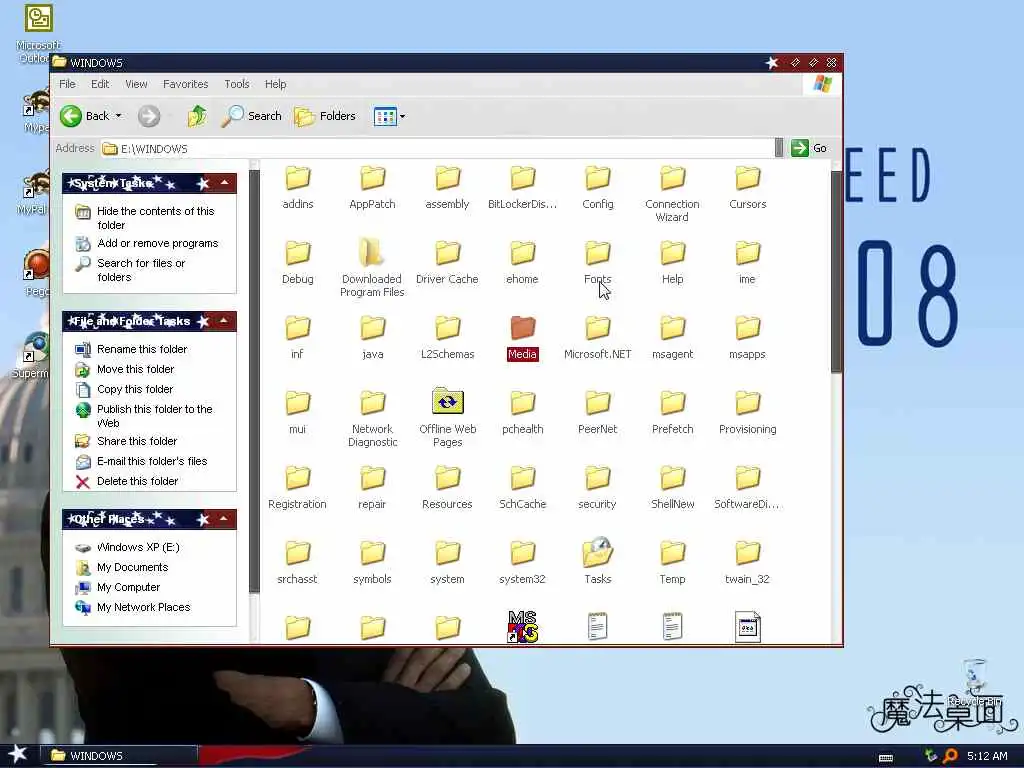The image size is (1024, 768).
Task: Click the Forward navigation arrow
Action: point(149,116)
